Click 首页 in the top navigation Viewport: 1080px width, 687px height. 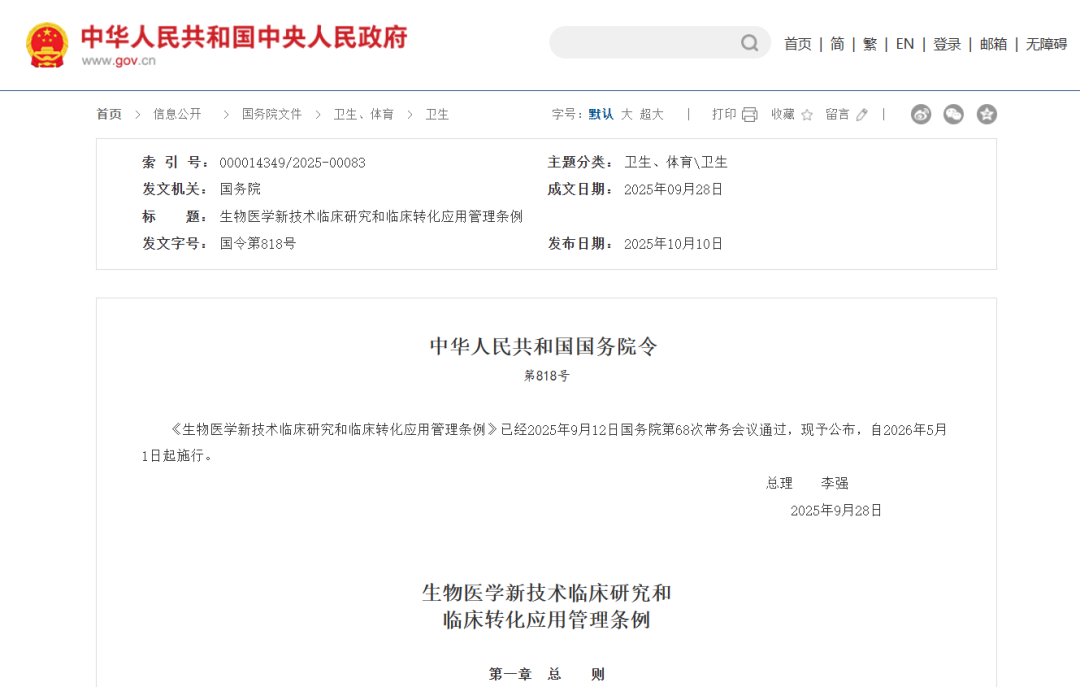click(x=797, y=44)
